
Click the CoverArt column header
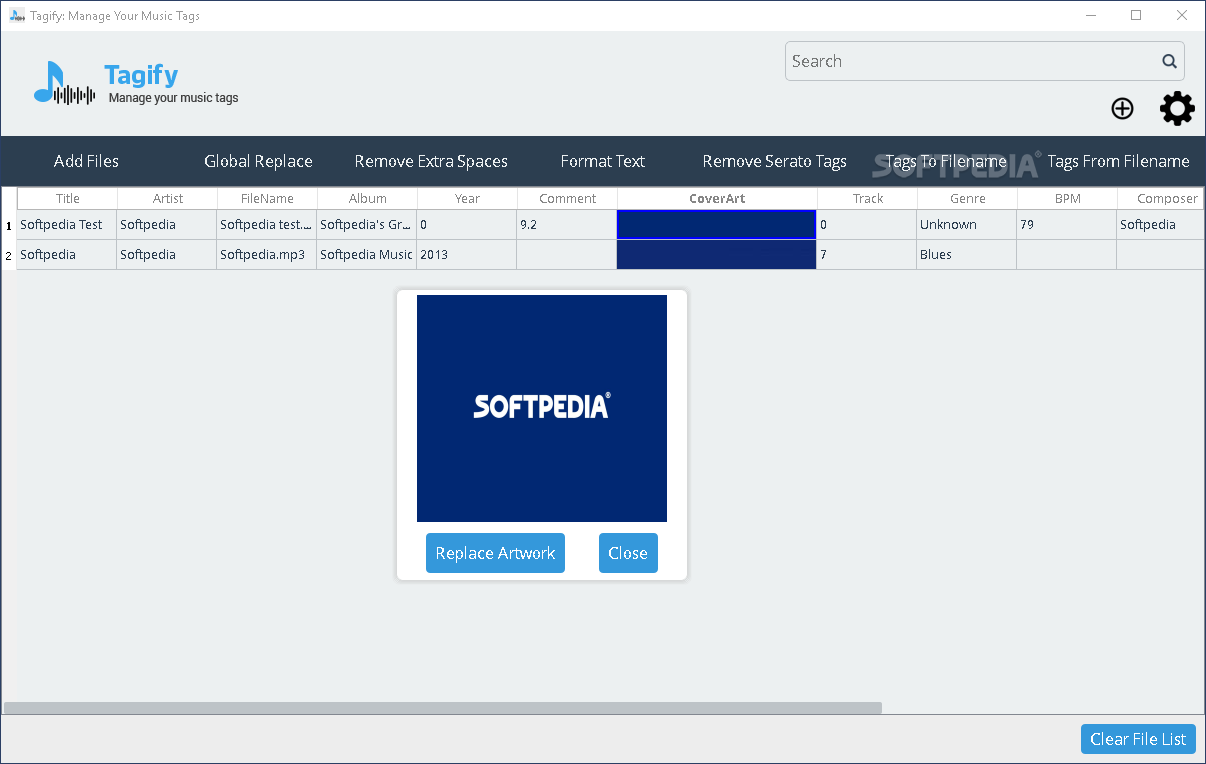coord(718,199)
